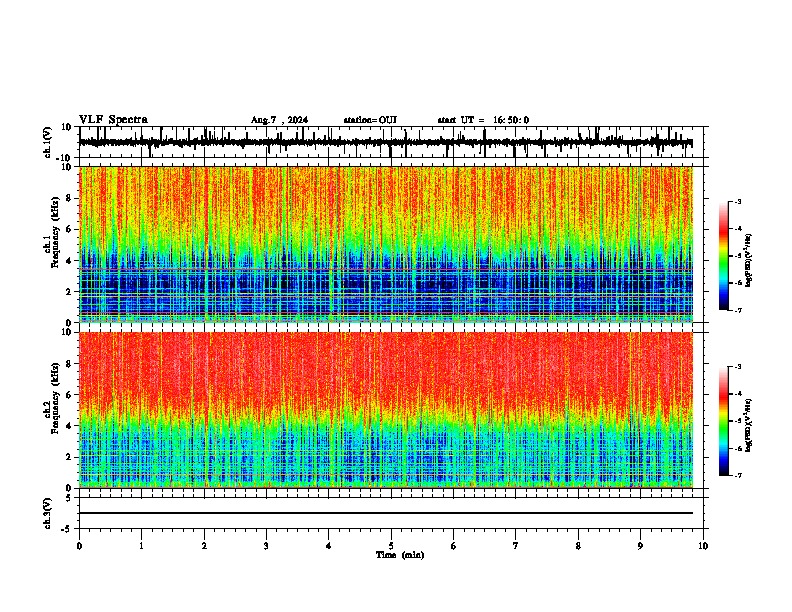Click the '-3' value on ch.1 color scale
Image resolution: width=792 pixels, height=612 pixels.
[x=737, y=202]
